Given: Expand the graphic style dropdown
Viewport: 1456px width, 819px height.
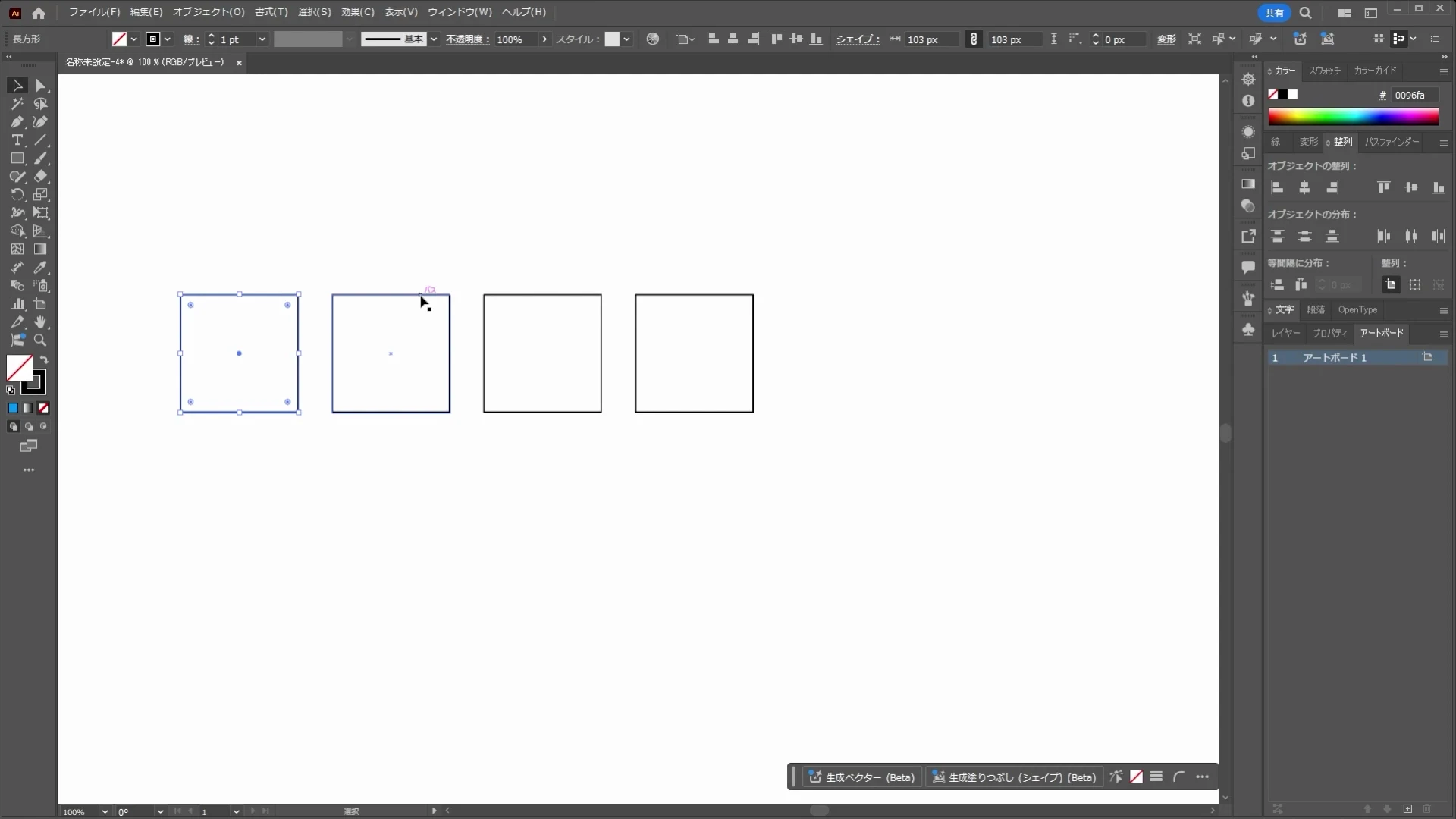Looking at the screenshot, I should pos(626,39).
